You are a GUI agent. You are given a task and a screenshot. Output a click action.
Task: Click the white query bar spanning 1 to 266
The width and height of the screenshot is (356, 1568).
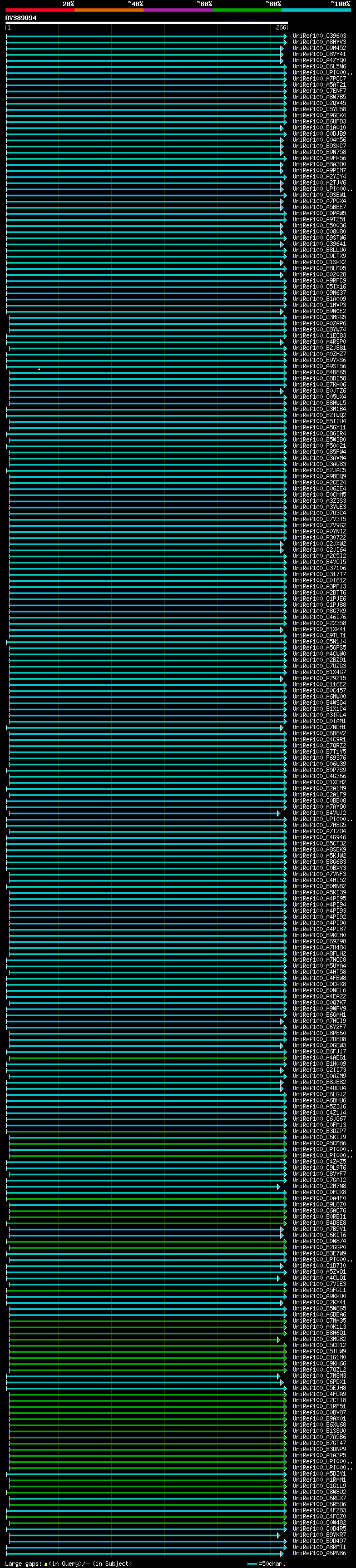(147, 23)
